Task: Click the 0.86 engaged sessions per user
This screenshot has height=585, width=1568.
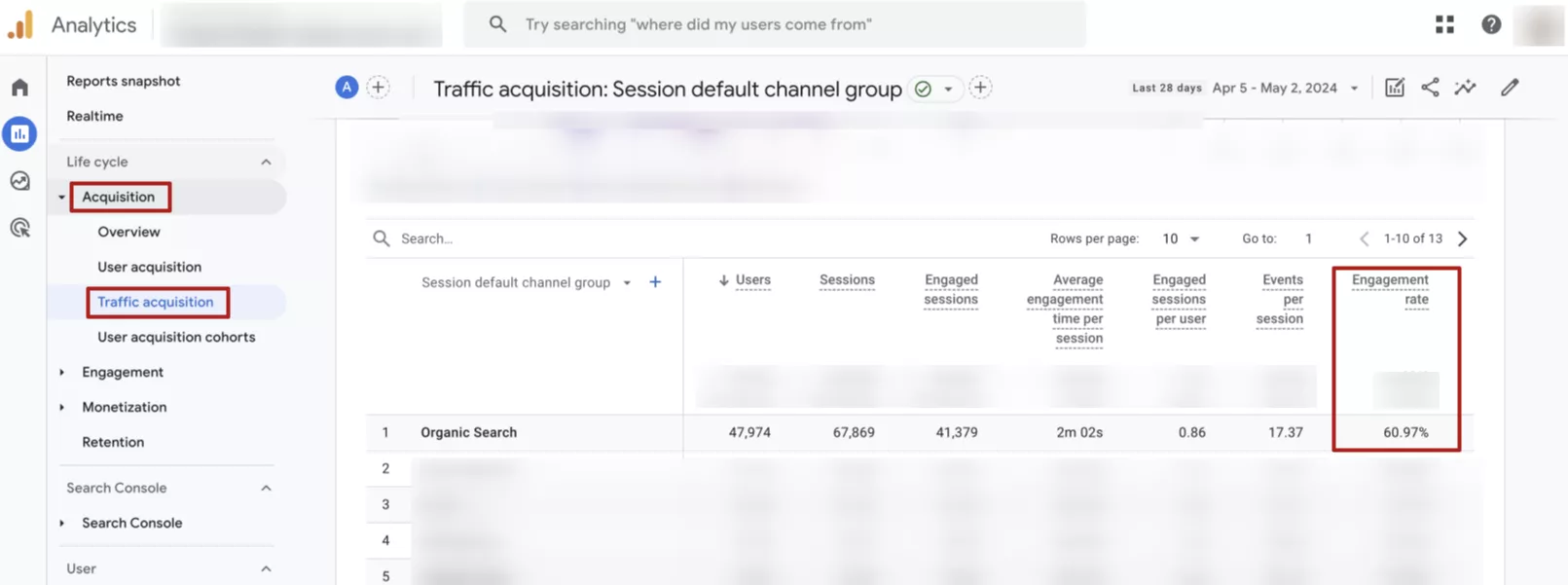Action: (1192, 432)
